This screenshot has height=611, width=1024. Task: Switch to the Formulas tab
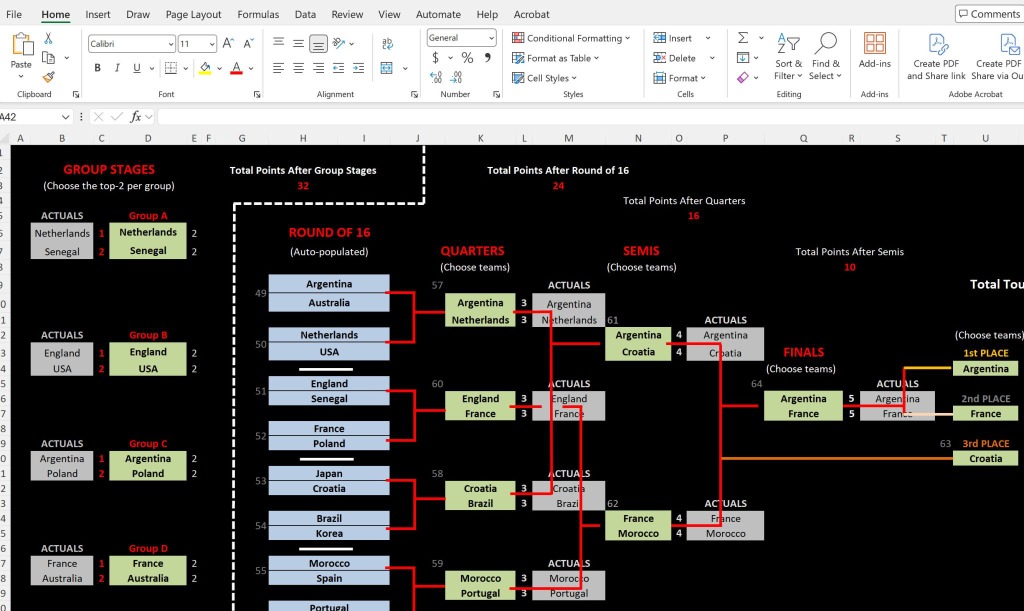[258, 14]
